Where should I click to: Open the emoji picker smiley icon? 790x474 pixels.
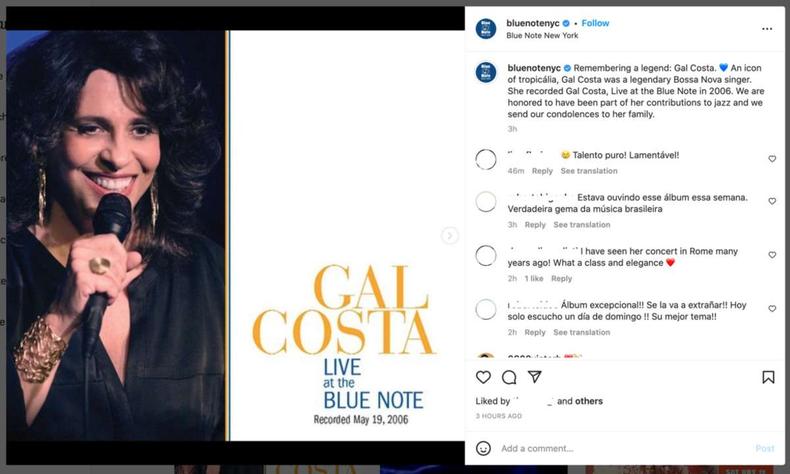point(483,448)
